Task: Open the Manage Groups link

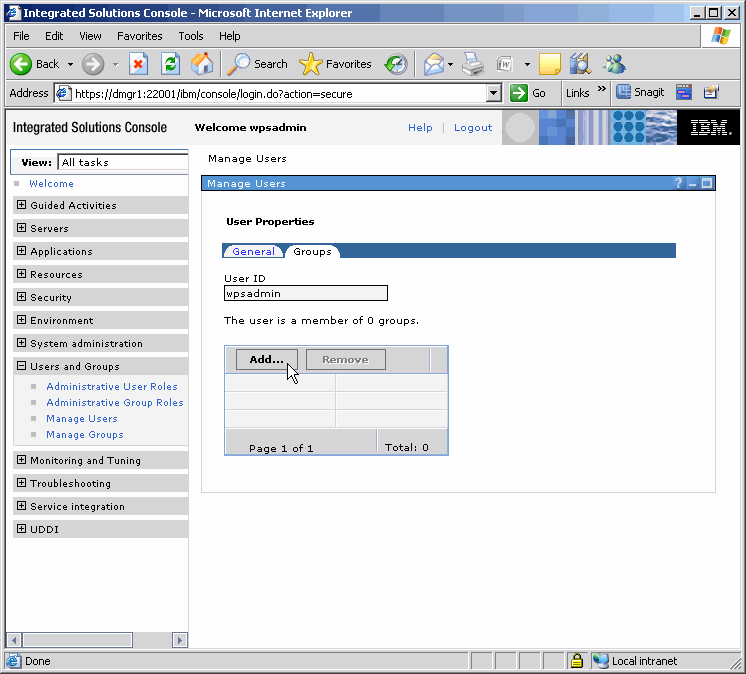Action: (x=85, y=435)
